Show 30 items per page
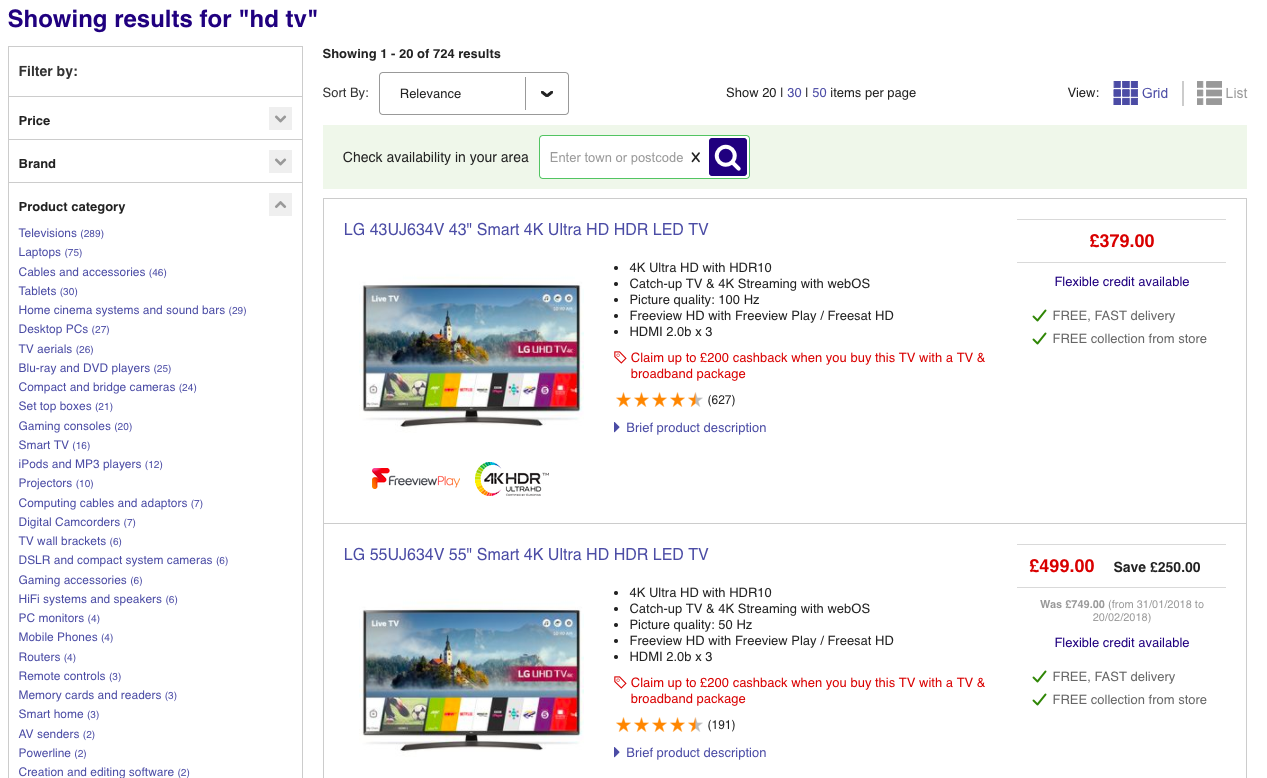Screen dimensions: 1267x778 [794, 93]
